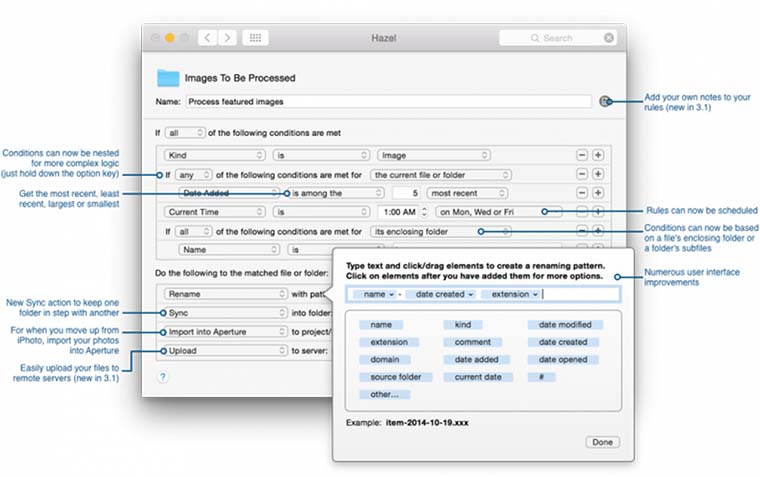
Task: Click the Images To Be Processed folder icon
Action: (168, 78)
